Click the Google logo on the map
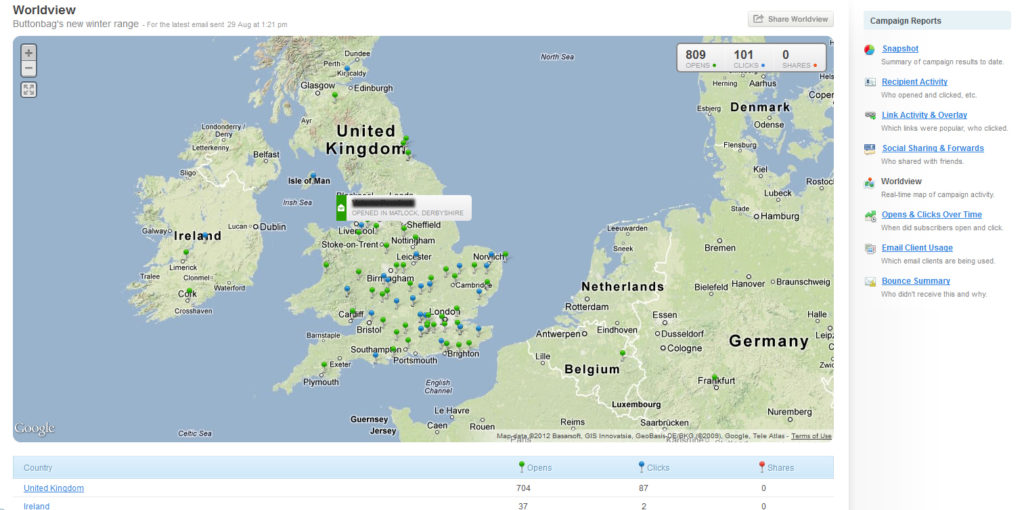Viewport: 1024px width, 510px height. click(x=35, y=429)
